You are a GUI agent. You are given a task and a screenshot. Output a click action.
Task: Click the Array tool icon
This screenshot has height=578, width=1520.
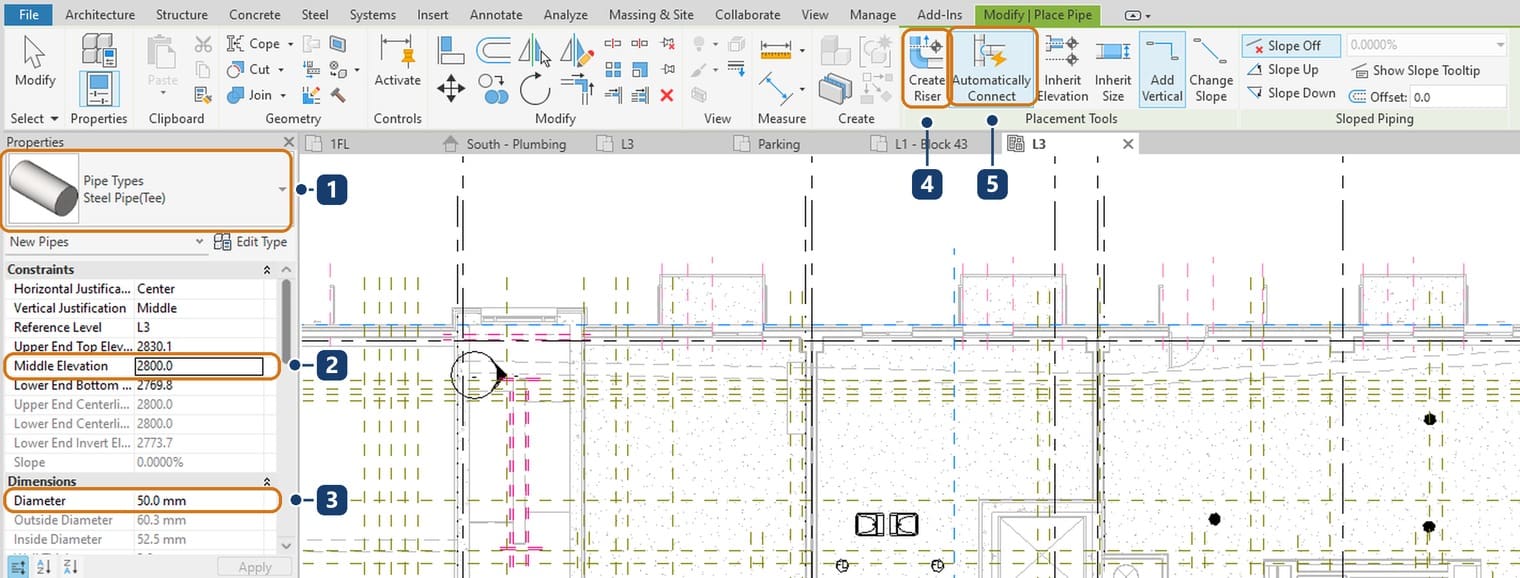(613, 69)
